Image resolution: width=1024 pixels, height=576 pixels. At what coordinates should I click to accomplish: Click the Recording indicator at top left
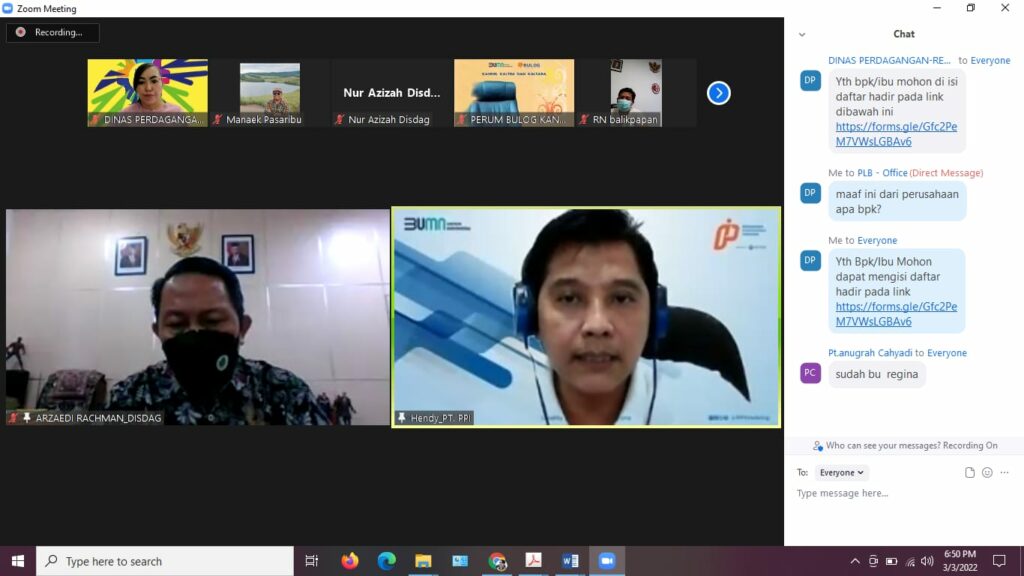pos(52,32)
